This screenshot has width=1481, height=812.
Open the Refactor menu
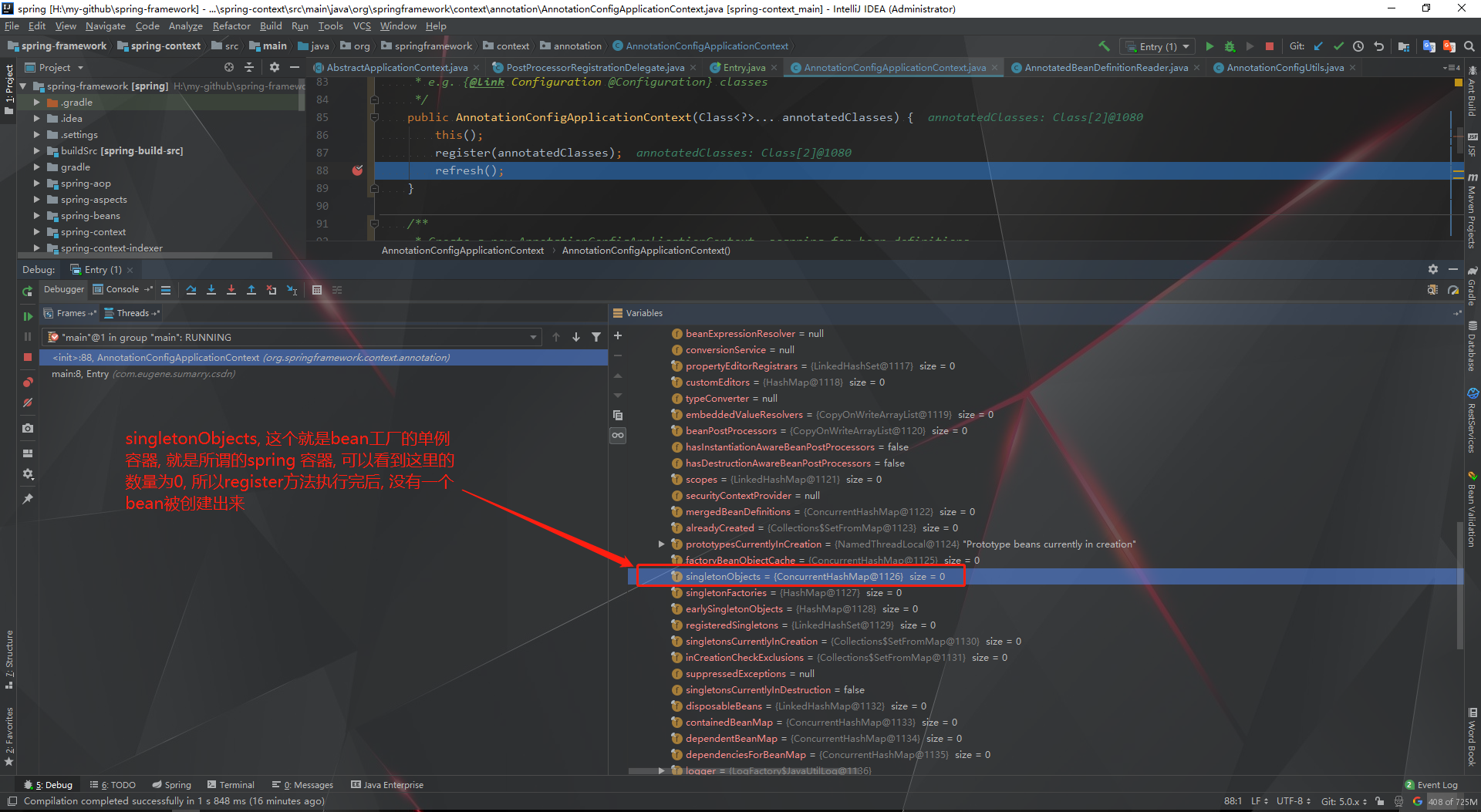231,25
